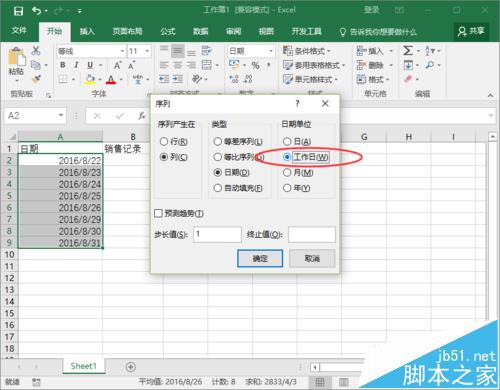Select the 日(A) date unit
The height and width of the screenshot is (390, 500).
point(297,141)
